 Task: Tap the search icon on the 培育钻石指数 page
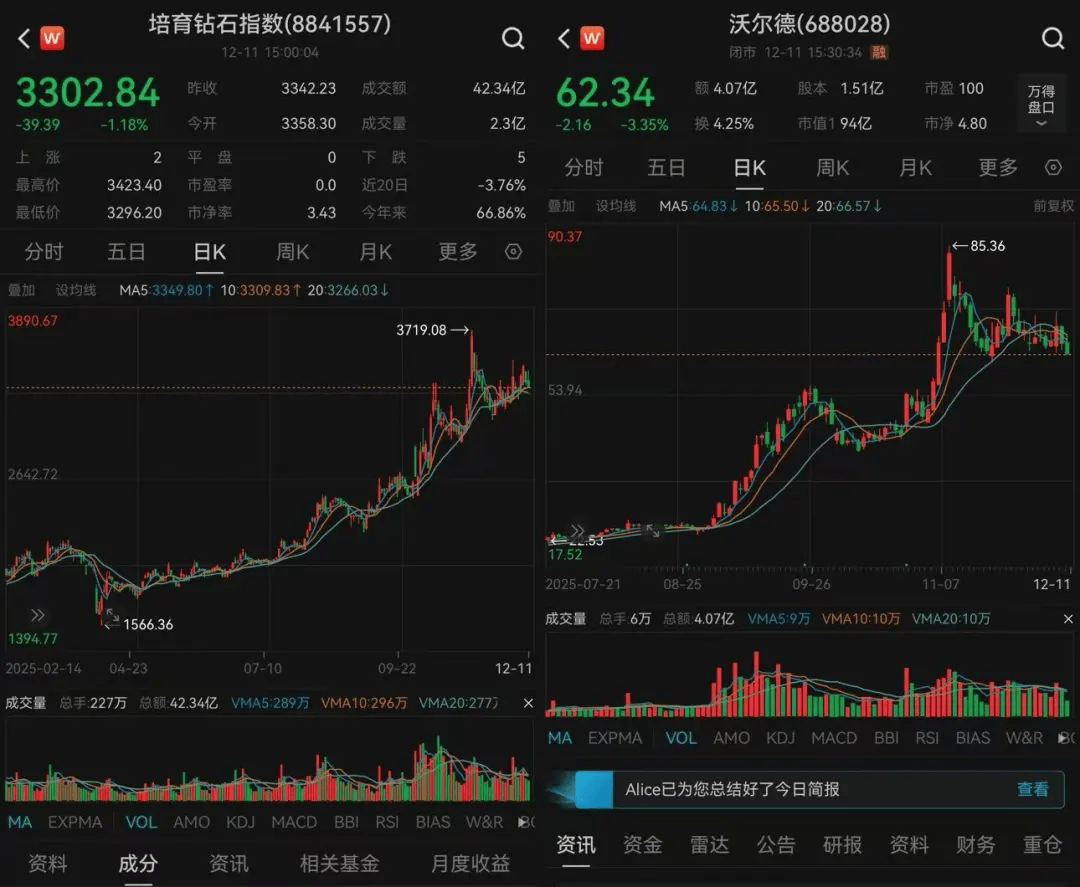click(x=513, y=39)
